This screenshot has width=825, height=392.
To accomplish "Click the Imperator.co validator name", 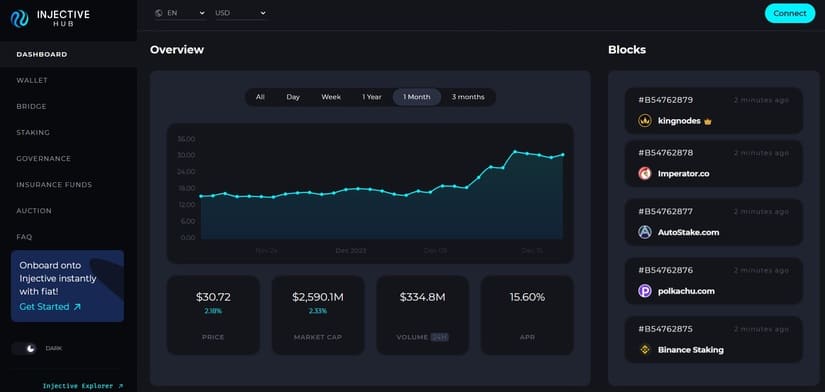I will 683,174.
